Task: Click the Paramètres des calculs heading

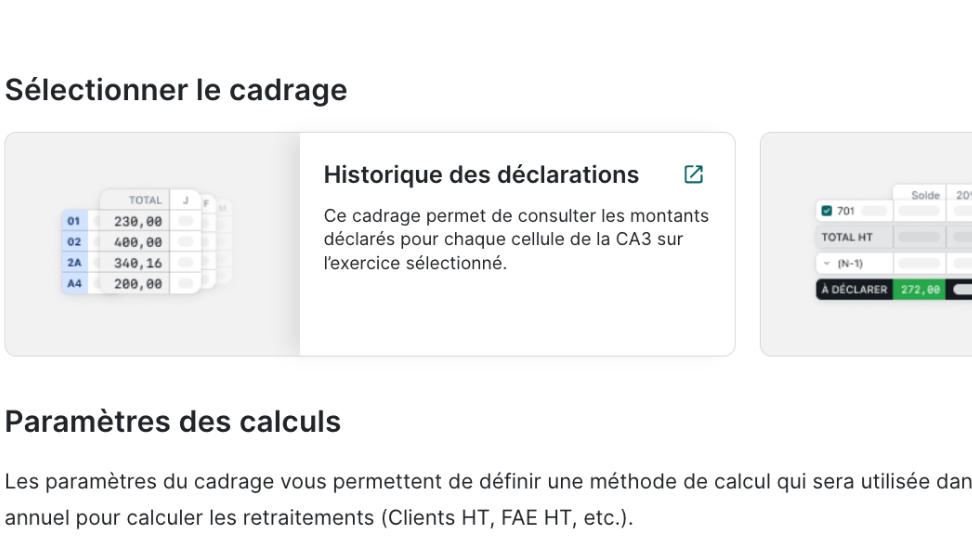Action: (x=173, y=422)
